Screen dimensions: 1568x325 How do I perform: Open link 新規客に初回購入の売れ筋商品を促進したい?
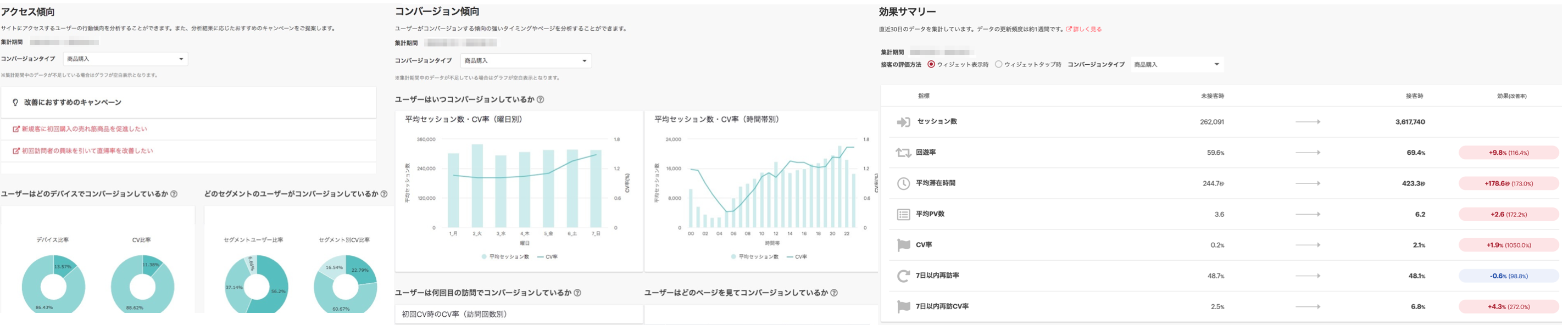click(x=85, y=129)
